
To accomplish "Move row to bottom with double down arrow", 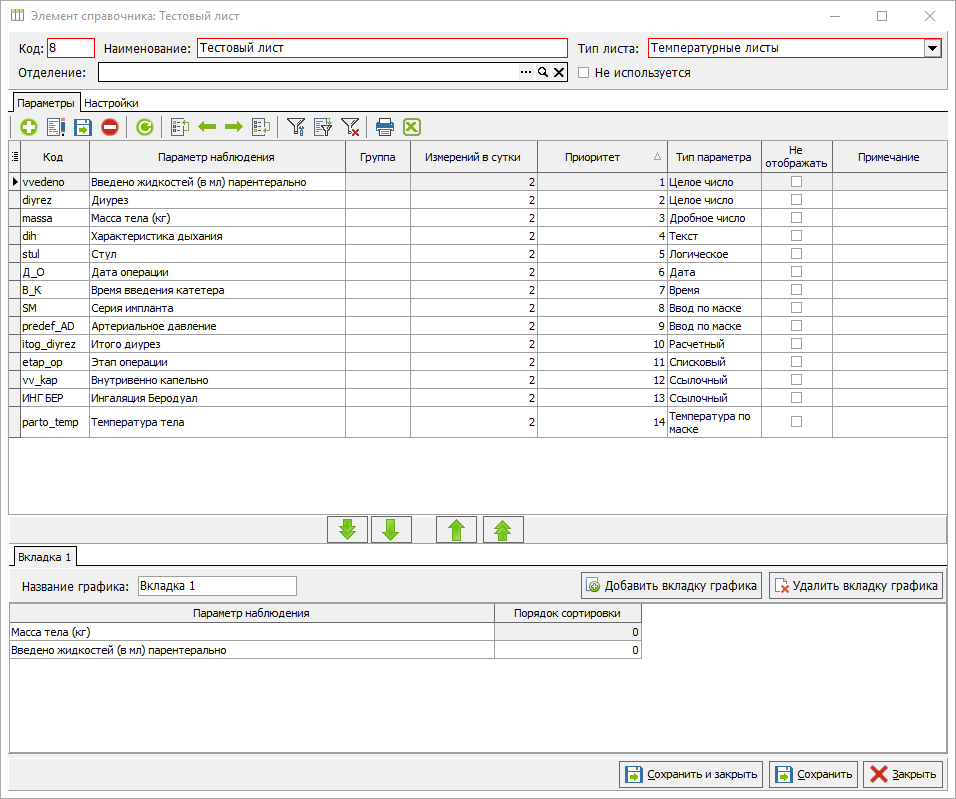I will pyautogui.click(x=348, y=529).
